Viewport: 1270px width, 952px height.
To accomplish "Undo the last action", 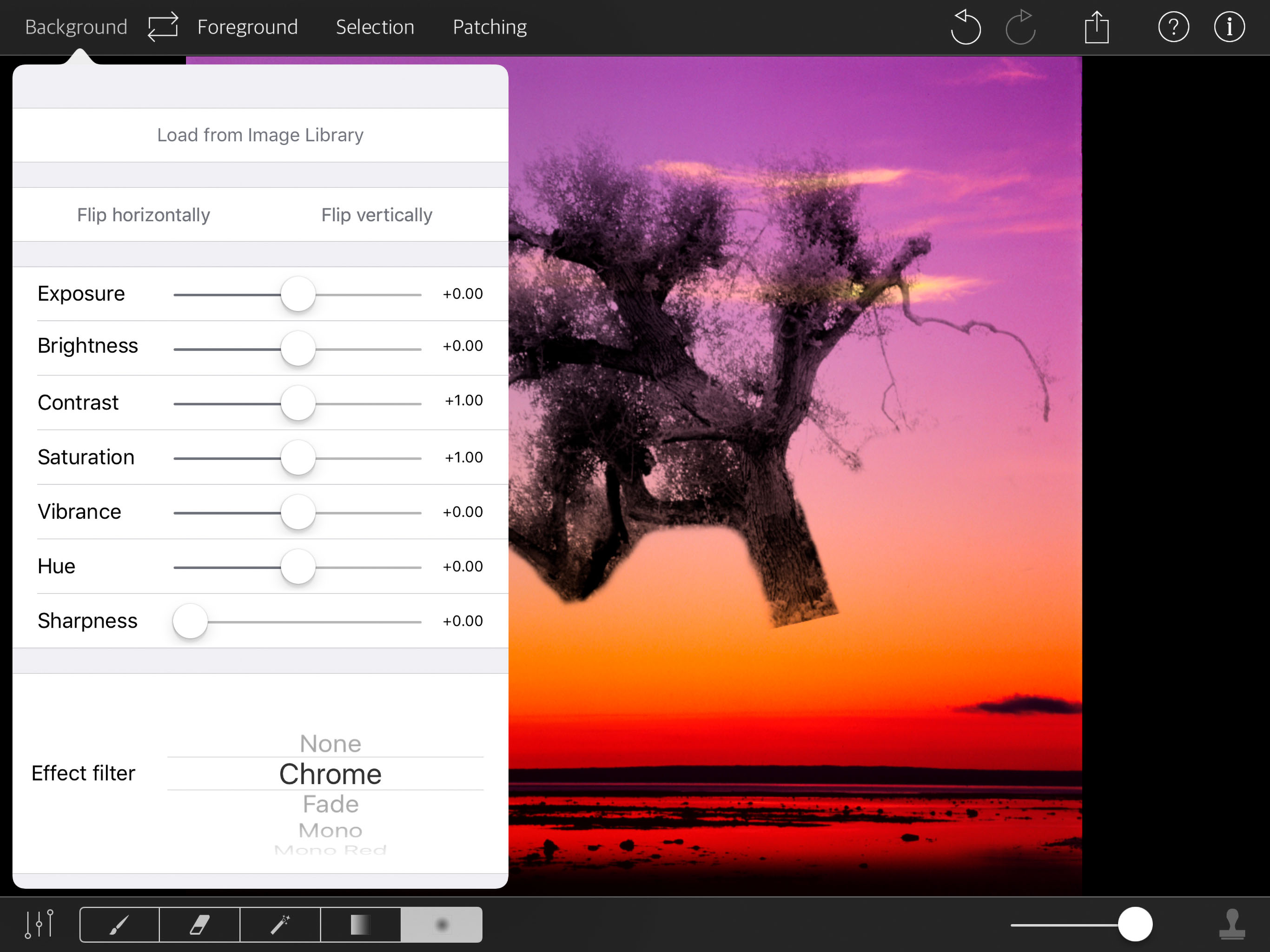I will (966, 27).
